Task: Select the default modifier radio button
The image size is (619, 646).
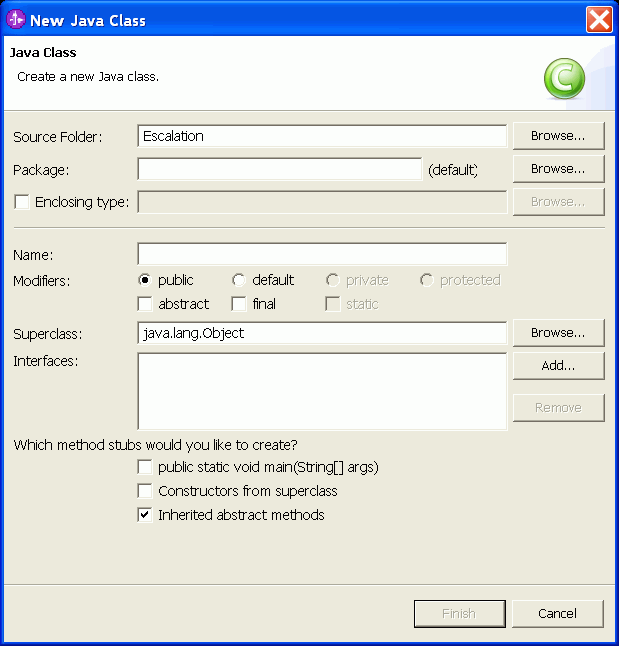Action: pyautogui.click(x=239, y=280)
